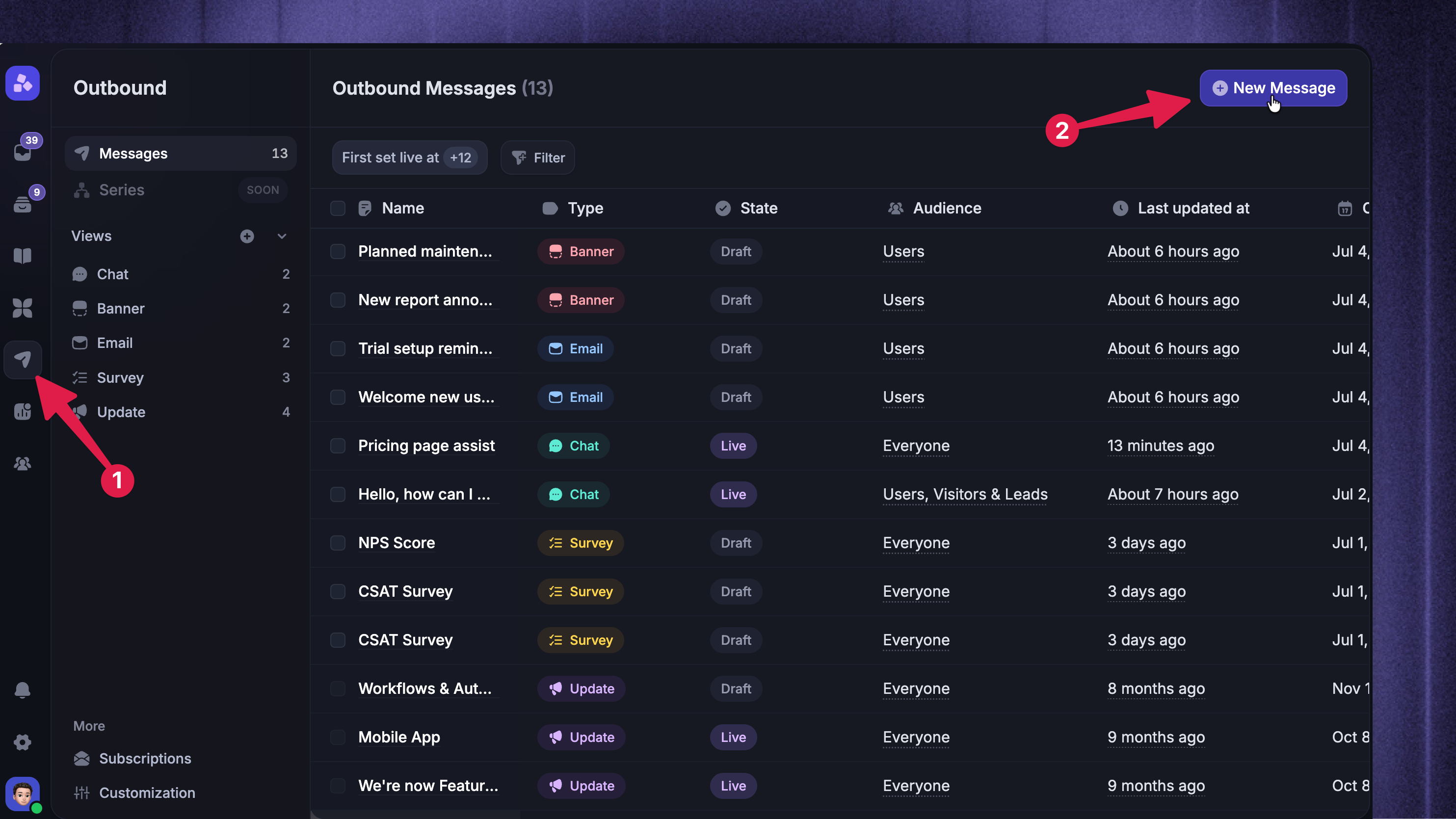
Task: Open the Welcome new users message
Action: coord(426,397)
